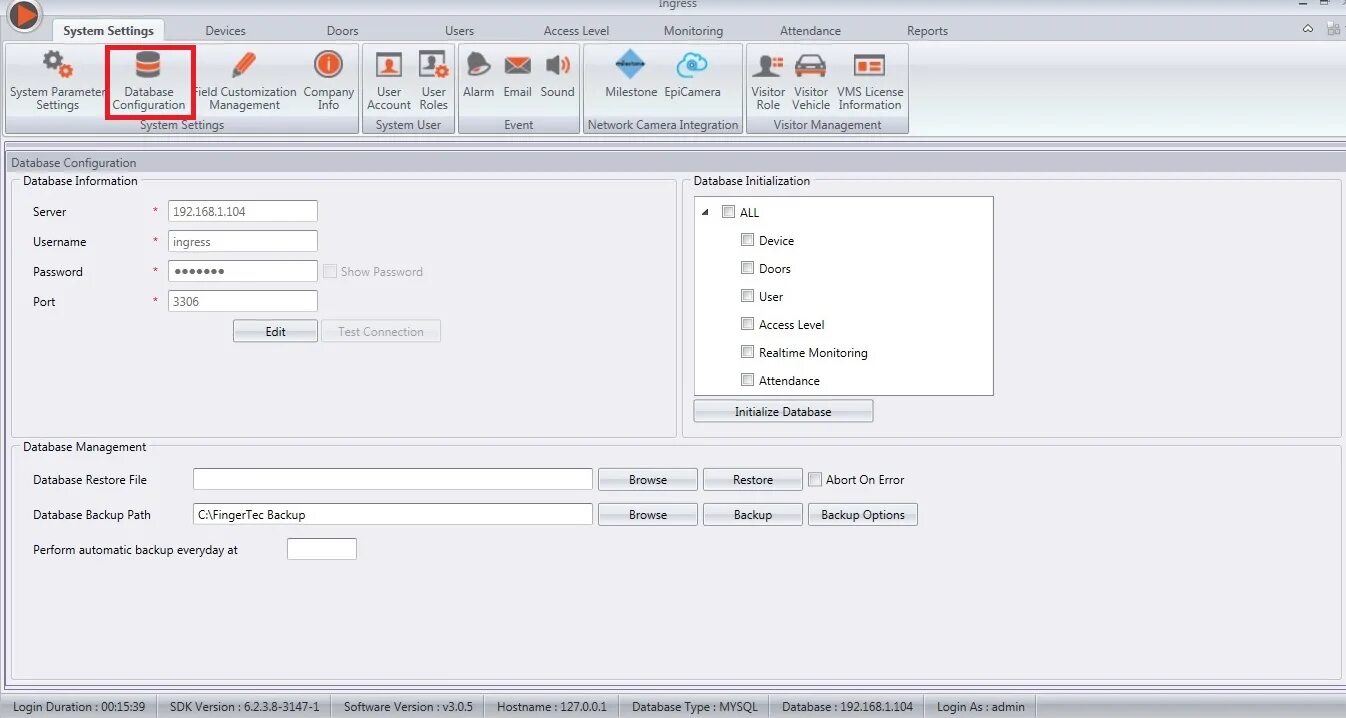This screenshot has width=1346, height=718.
Task: Open Sound speaker icon
Action: (x=557, y=66)
